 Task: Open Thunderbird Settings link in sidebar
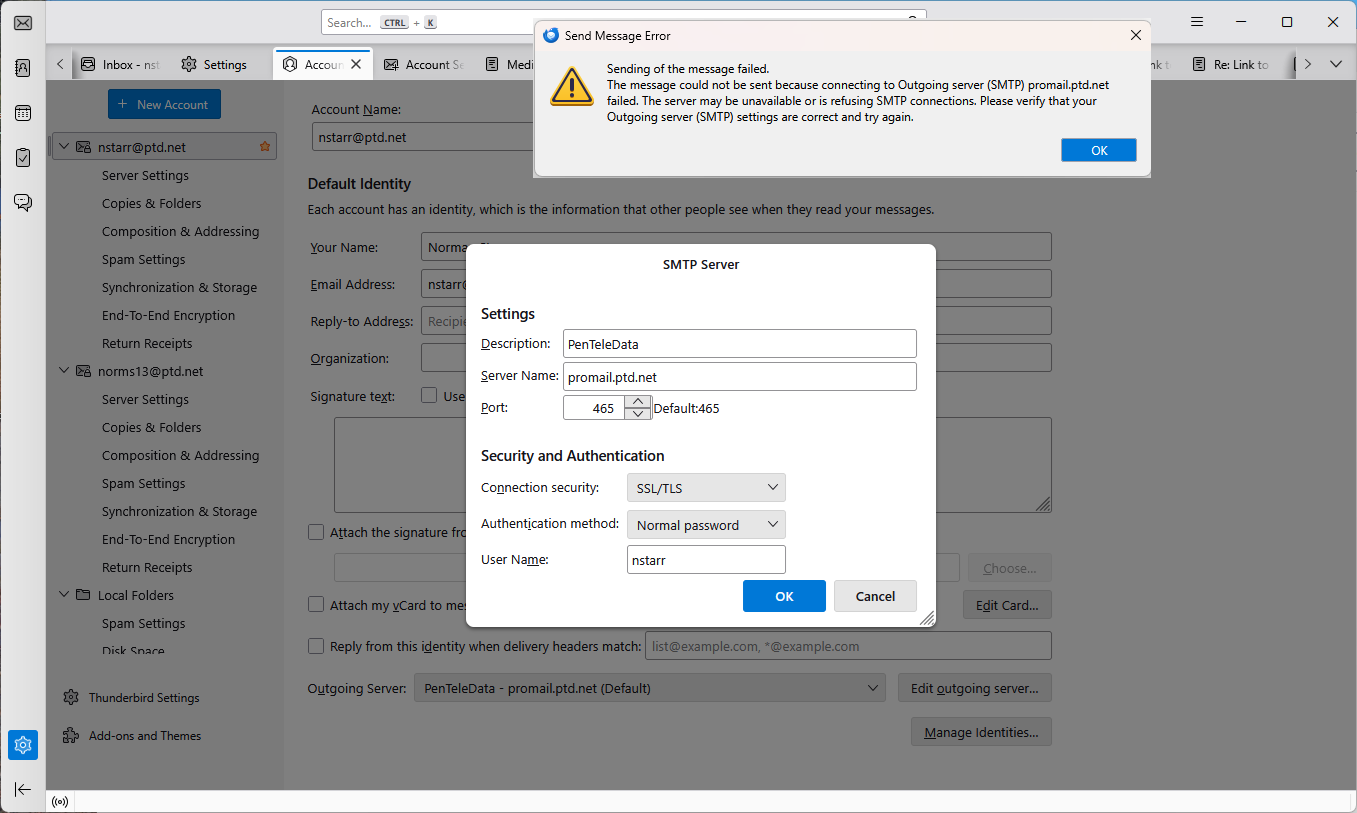coord(144,698)
